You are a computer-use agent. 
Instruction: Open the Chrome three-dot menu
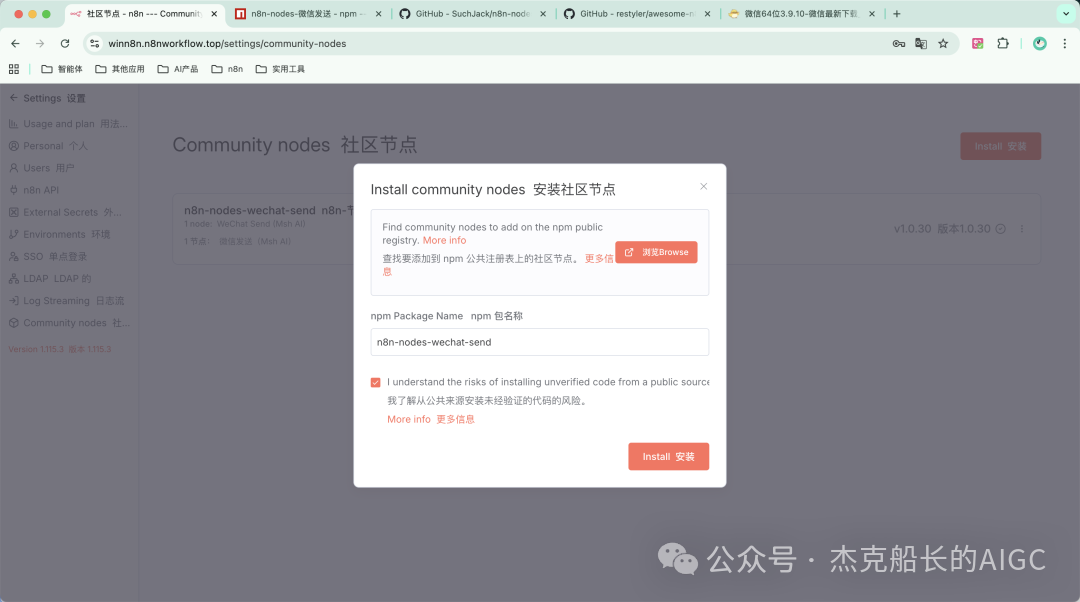(x=1065, y=43)
